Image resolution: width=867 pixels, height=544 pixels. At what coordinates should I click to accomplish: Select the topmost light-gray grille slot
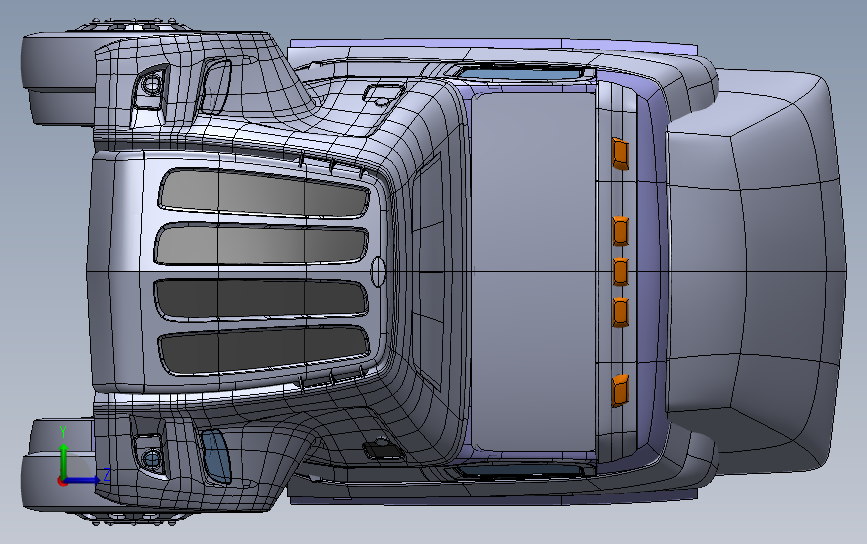[264, 193]
